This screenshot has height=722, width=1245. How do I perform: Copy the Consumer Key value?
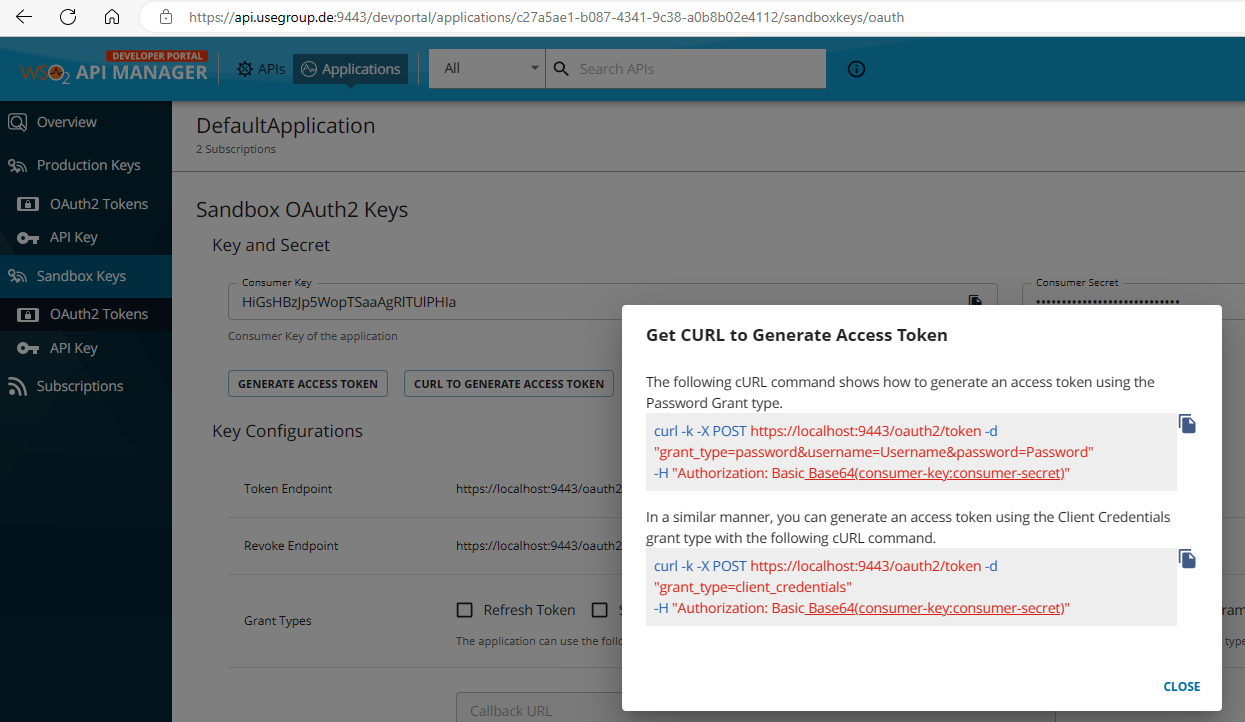[974, 300]
